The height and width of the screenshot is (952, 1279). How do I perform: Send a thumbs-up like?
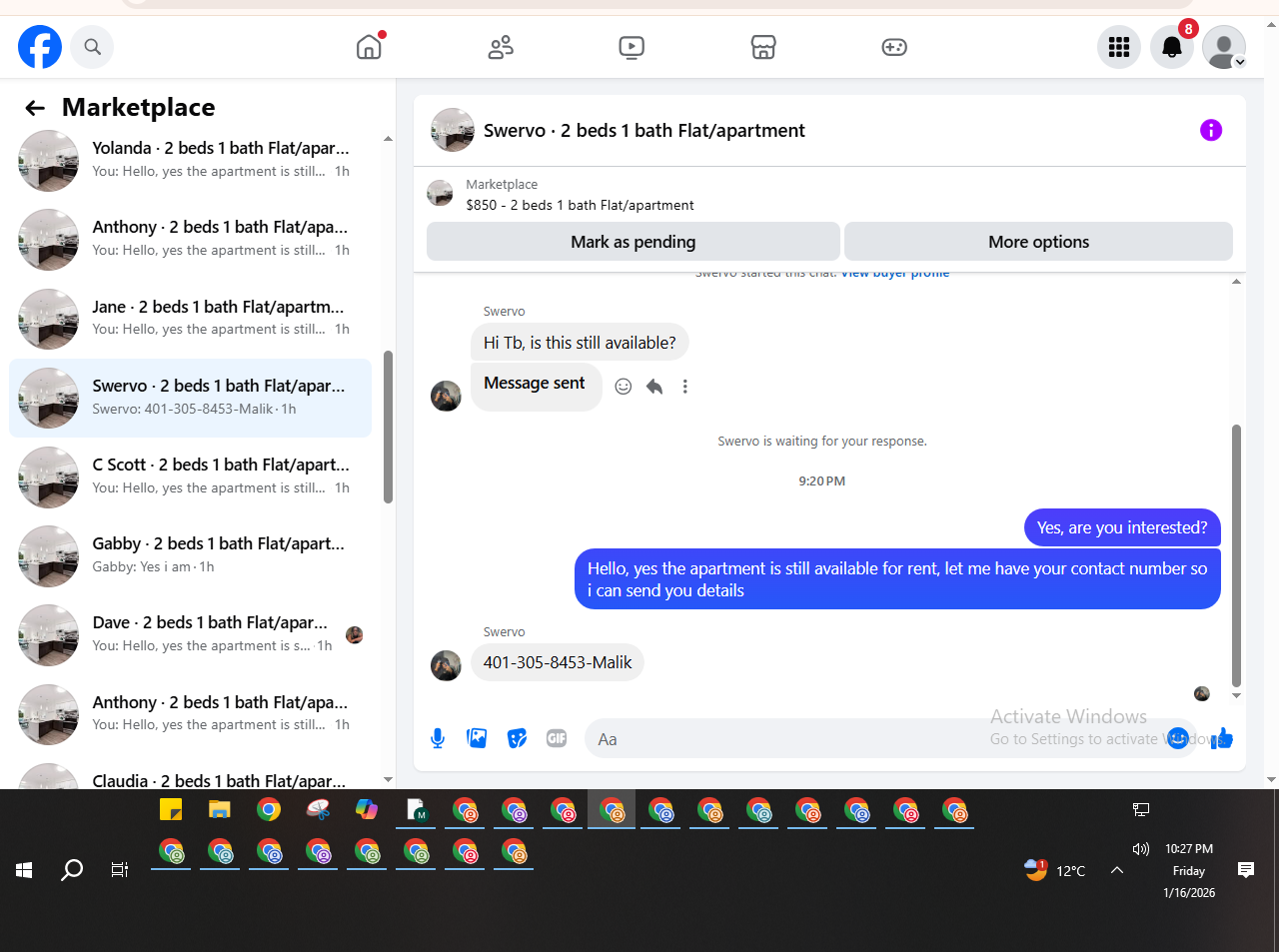point(1222,738)
